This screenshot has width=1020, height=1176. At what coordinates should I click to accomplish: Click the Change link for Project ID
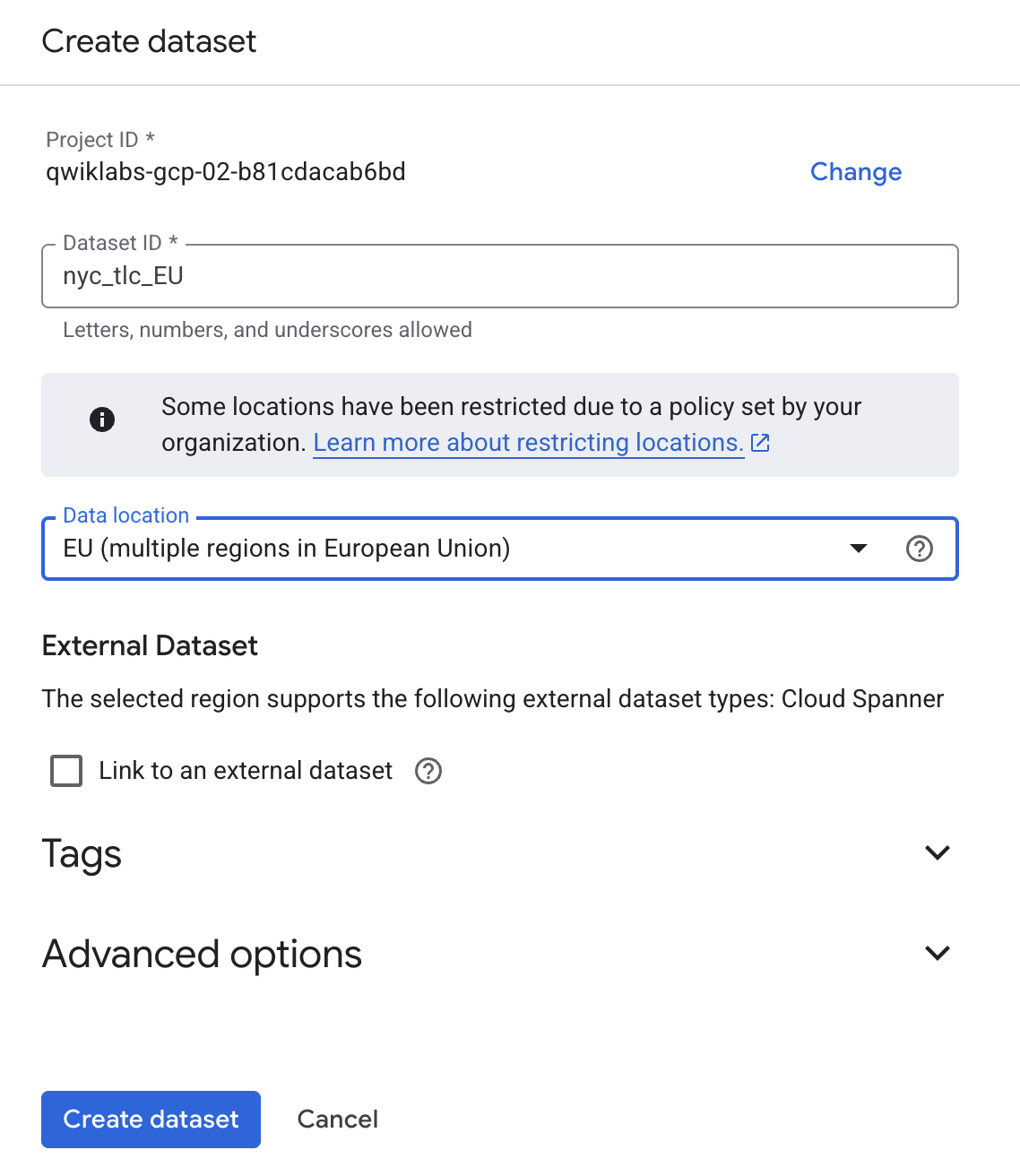855,172
